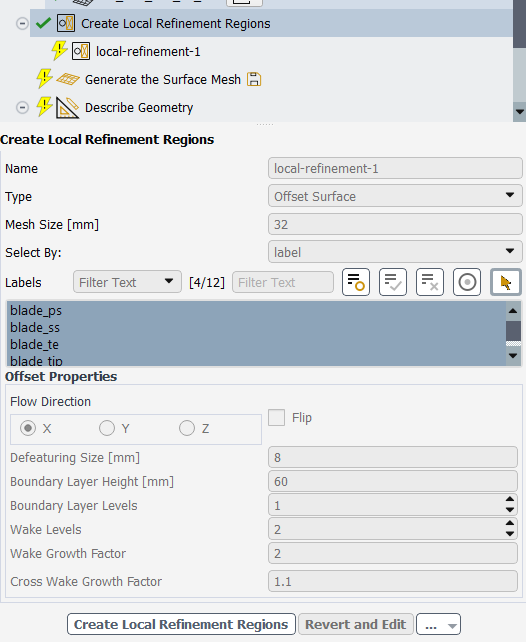Select X flow direction radio button
This screenshot has width=526, height=642.
(28, 428)
